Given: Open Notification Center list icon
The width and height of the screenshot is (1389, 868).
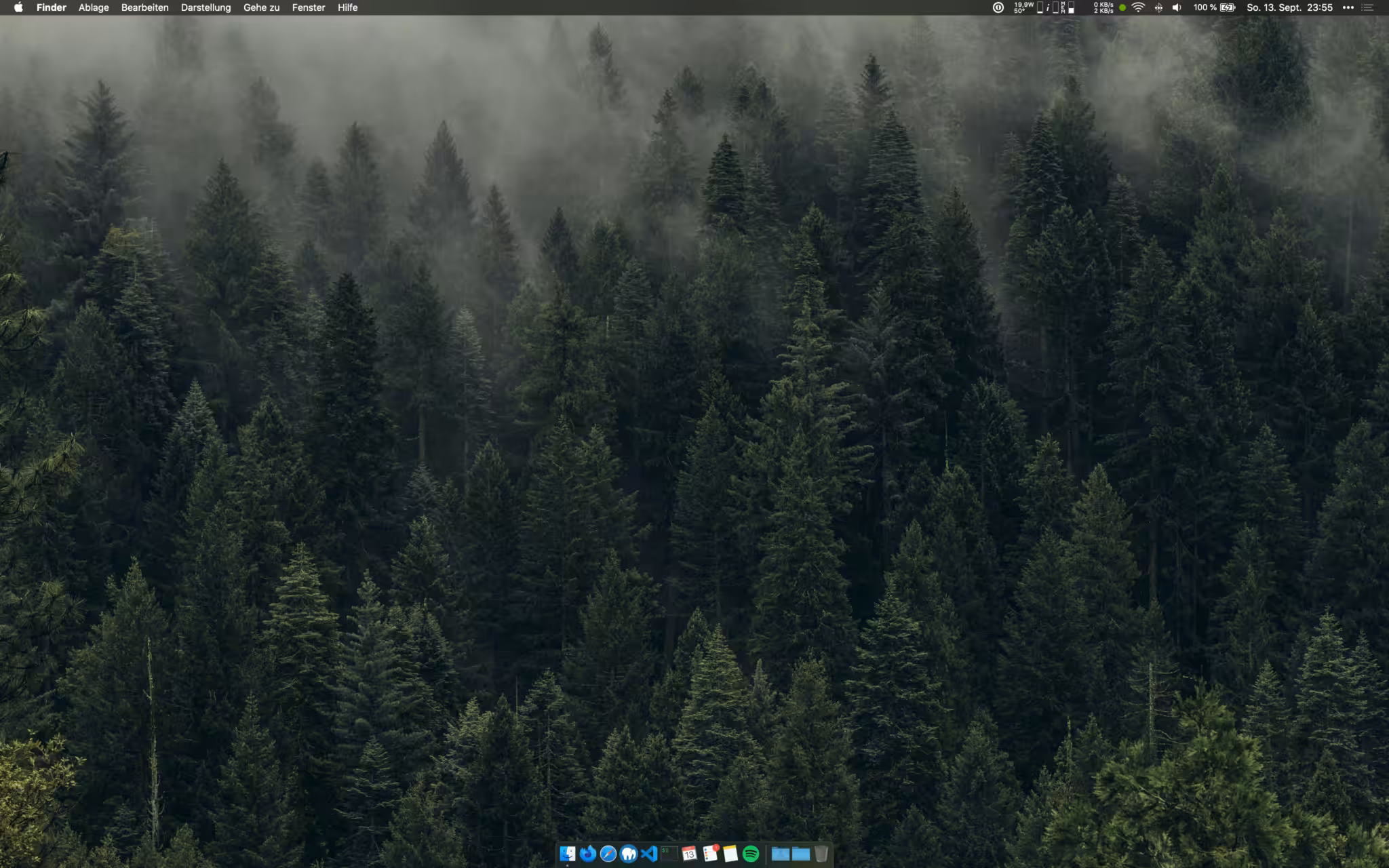Looking at the screenshot, I should click(x=1367, y=7).
